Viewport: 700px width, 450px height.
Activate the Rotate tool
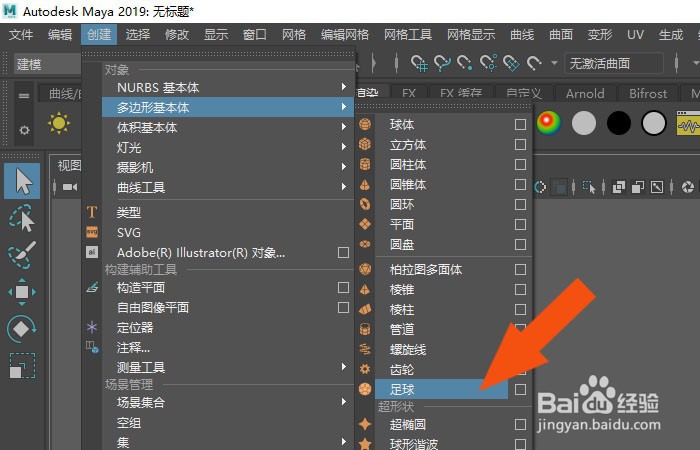click(x=22, y=329)
